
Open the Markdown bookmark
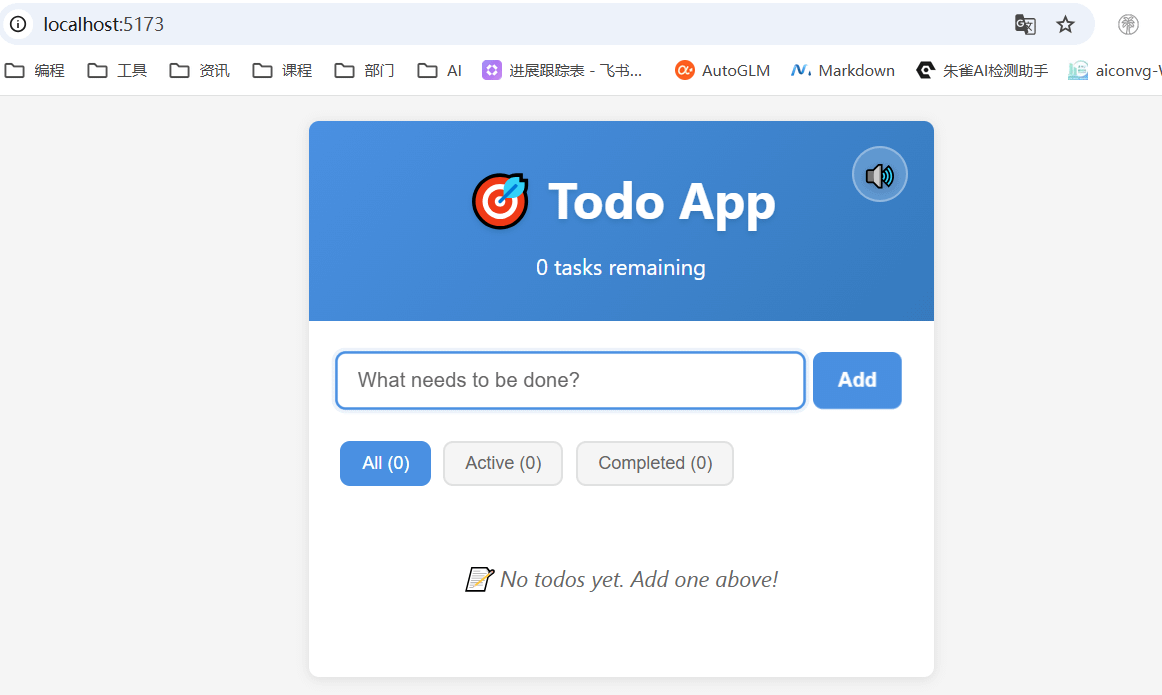(x=843, y=70)
